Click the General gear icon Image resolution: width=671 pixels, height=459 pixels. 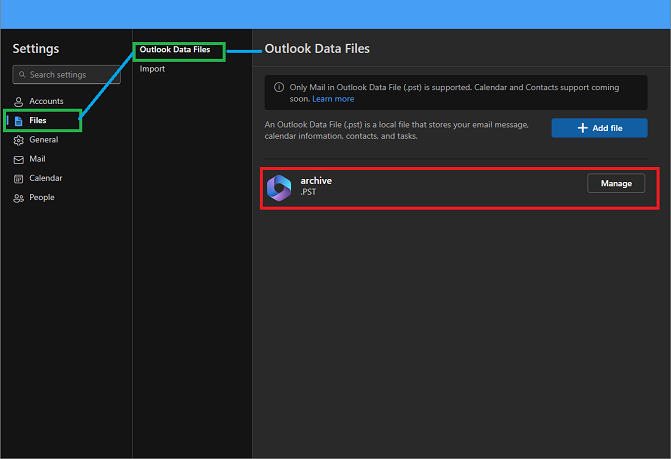tap(18, 140)
